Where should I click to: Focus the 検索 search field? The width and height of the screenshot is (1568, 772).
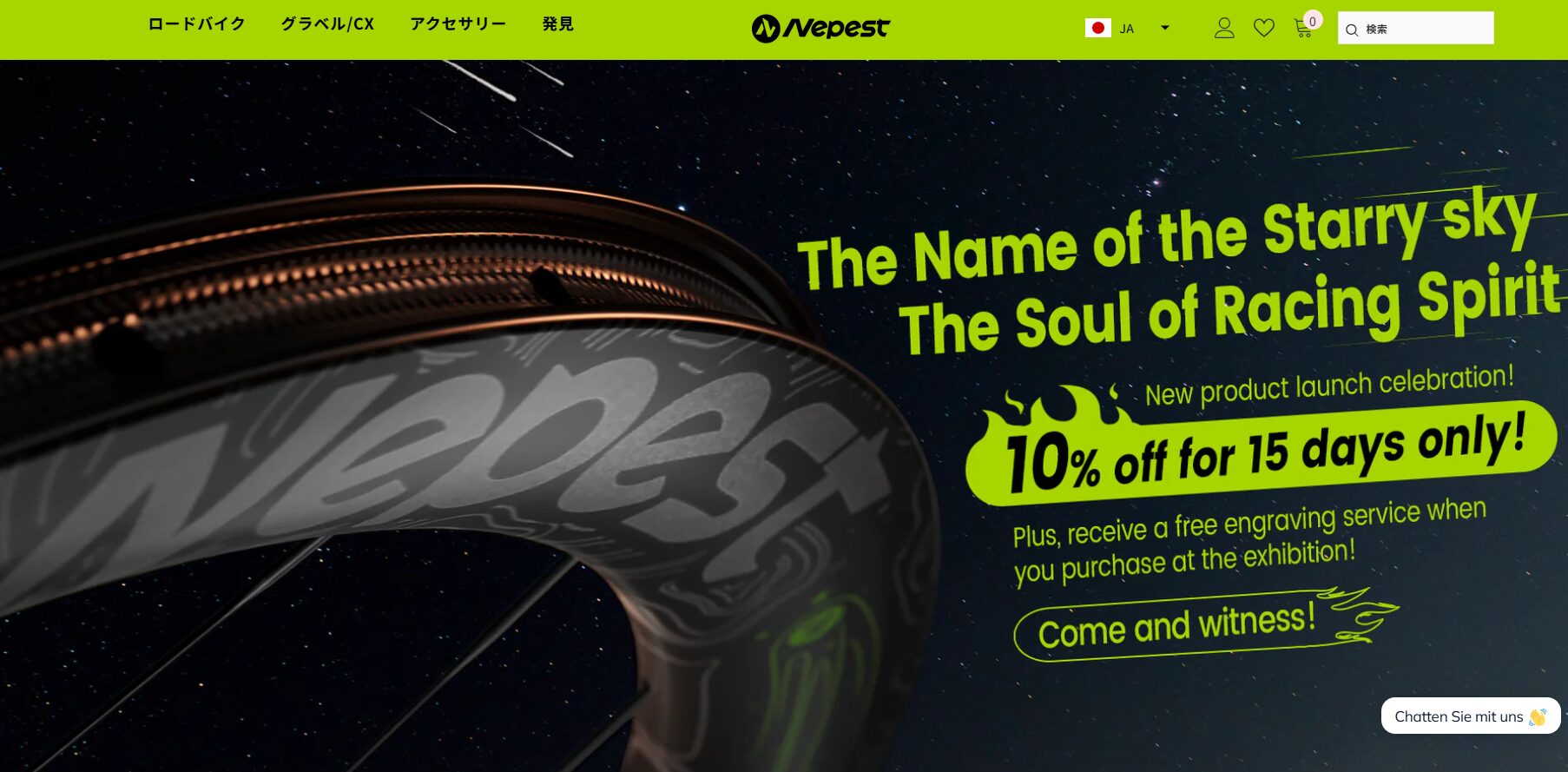click(1416, 29)
